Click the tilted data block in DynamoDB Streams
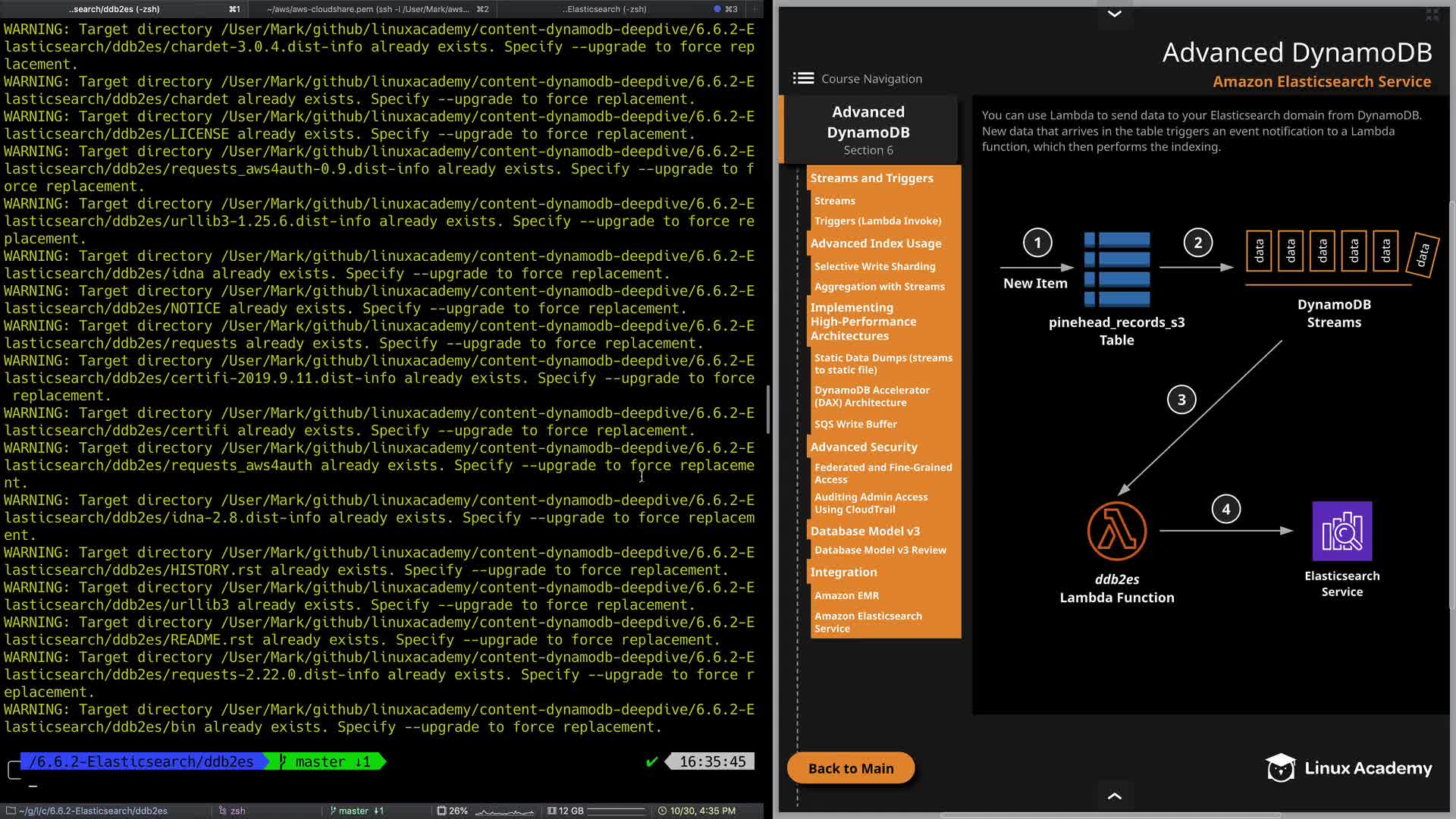The width and height of the screenshot is (1456, 819). 1422,255
